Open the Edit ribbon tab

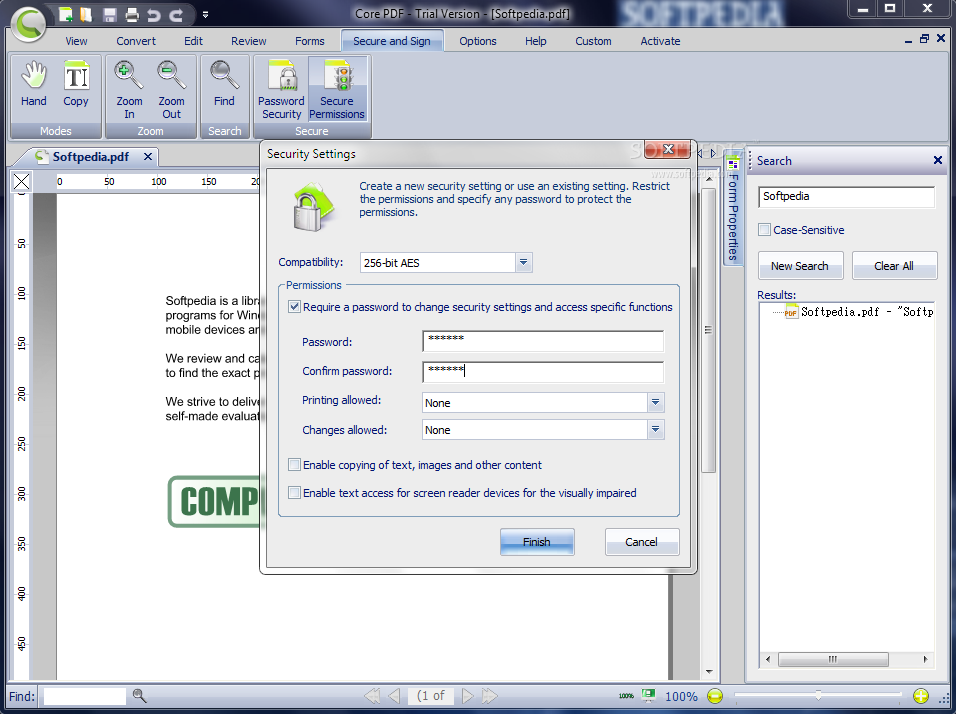[x=193, y=41]
